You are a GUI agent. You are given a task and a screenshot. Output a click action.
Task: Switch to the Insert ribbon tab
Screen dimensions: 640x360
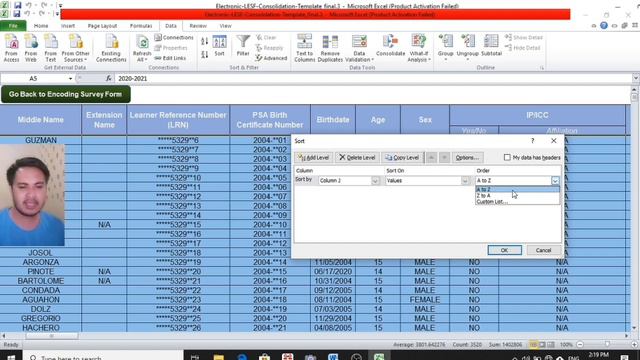[x=68, y=26]
